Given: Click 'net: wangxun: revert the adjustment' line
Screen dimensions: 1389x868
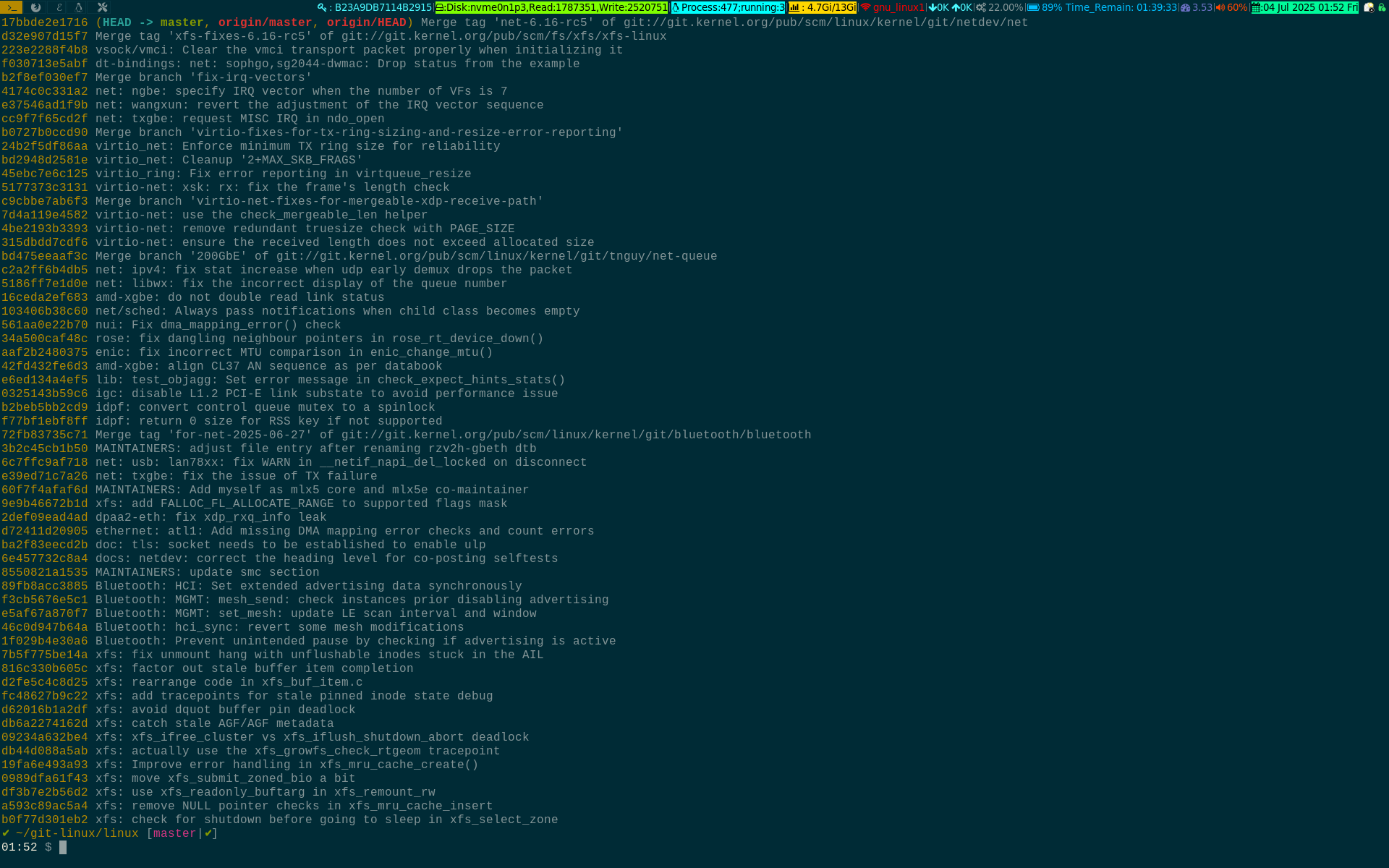Looking at the screenshot, I should [320, 105].
